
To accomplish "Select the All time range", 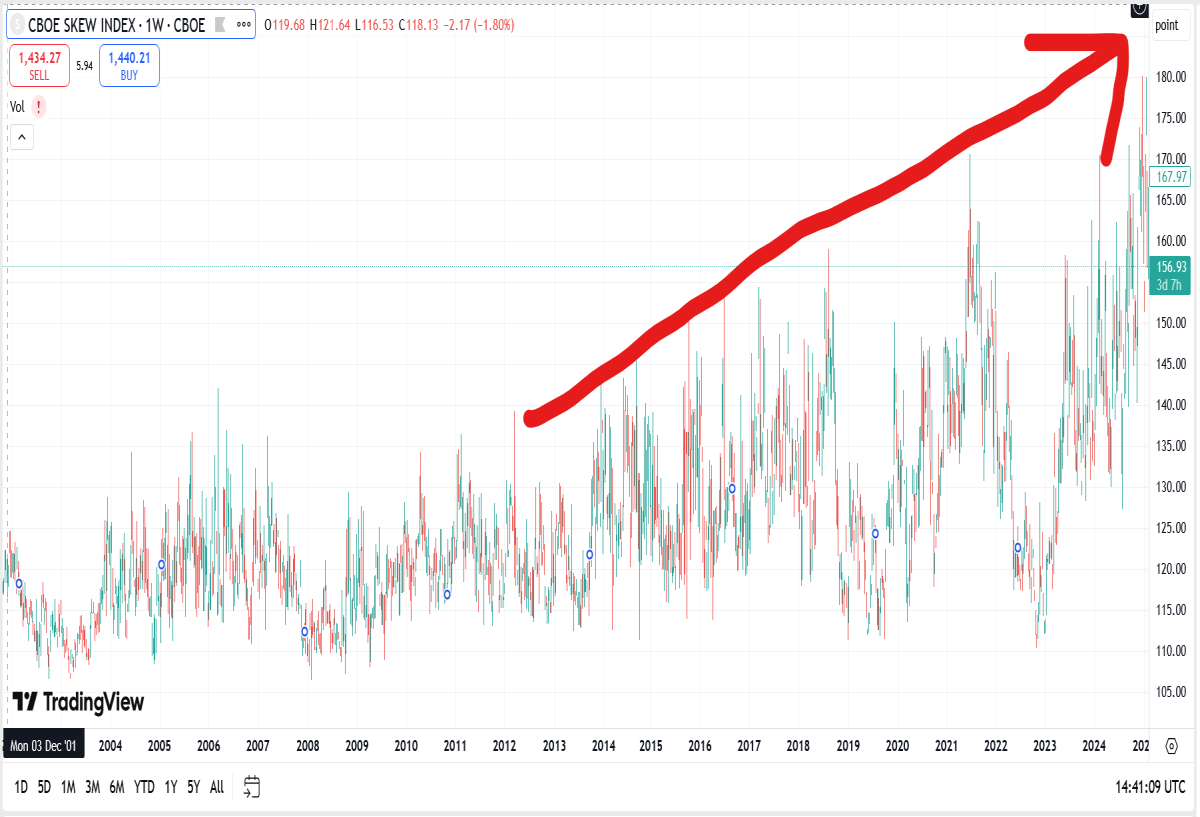I will pyautogui.click(x=217, y=787).
